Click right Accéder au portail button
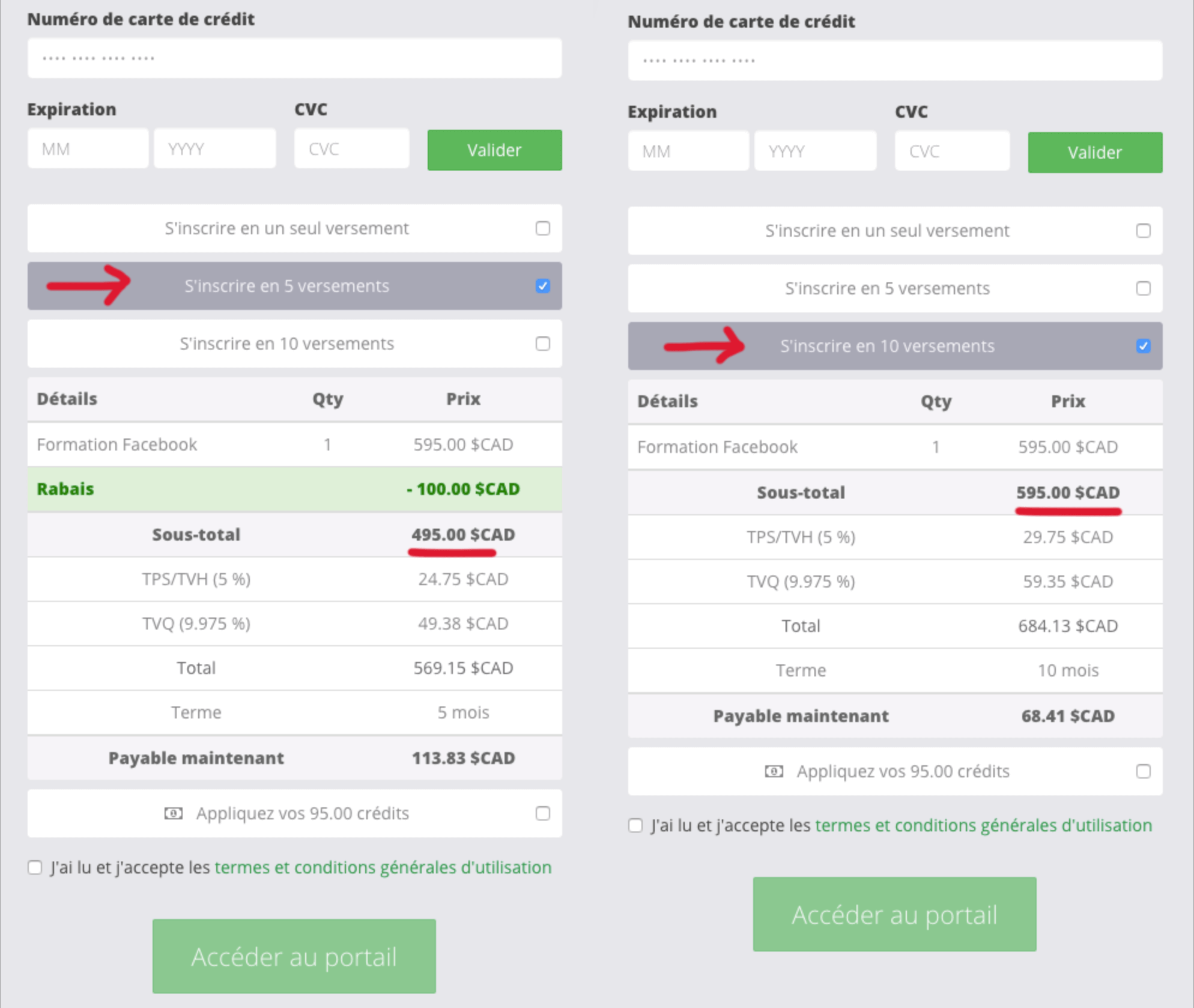This screenshot has height=1008, width=1194. coord(894,914)
